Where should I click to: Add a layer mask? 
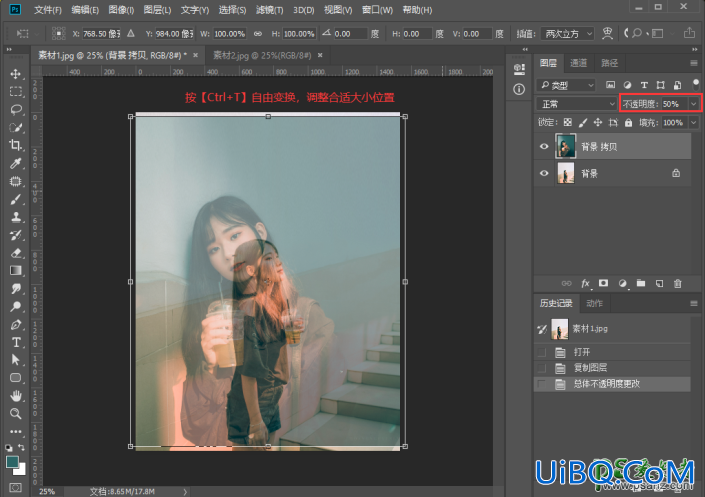click(603, 283)
